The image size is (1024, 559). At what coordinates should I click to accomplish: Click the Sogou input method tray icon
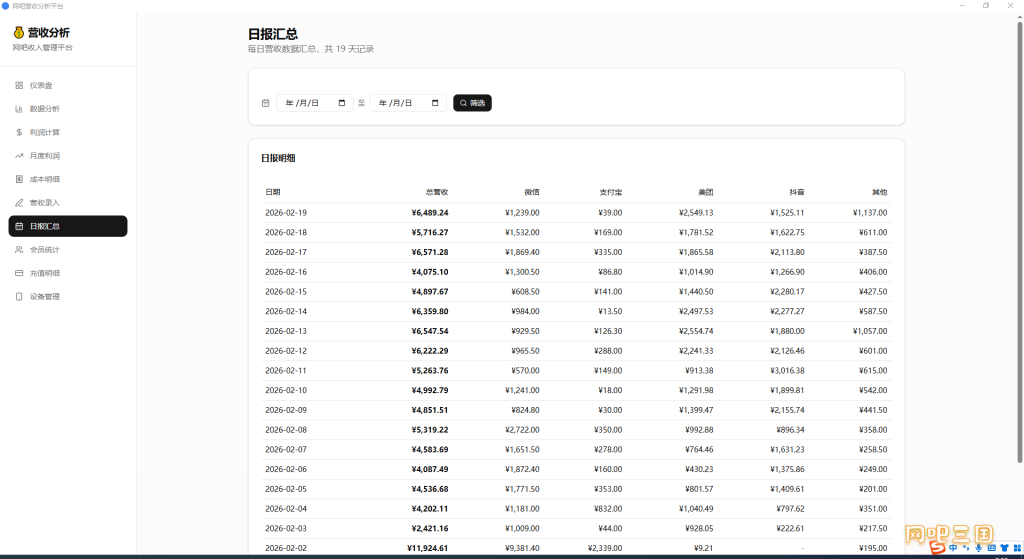(938, 548)
